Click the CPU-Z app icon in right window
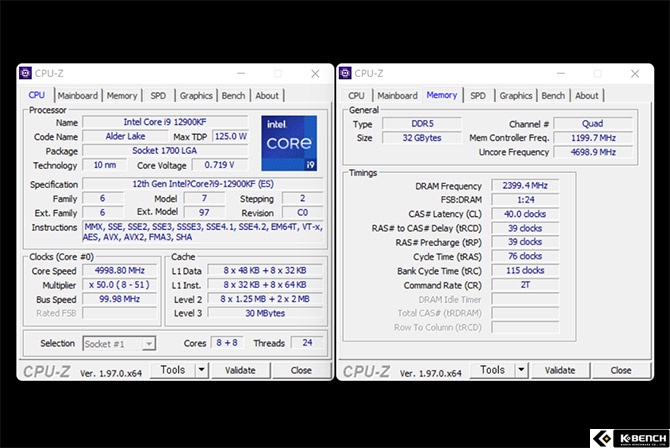Viewport: 670px width, 448px height. (345, 73)
